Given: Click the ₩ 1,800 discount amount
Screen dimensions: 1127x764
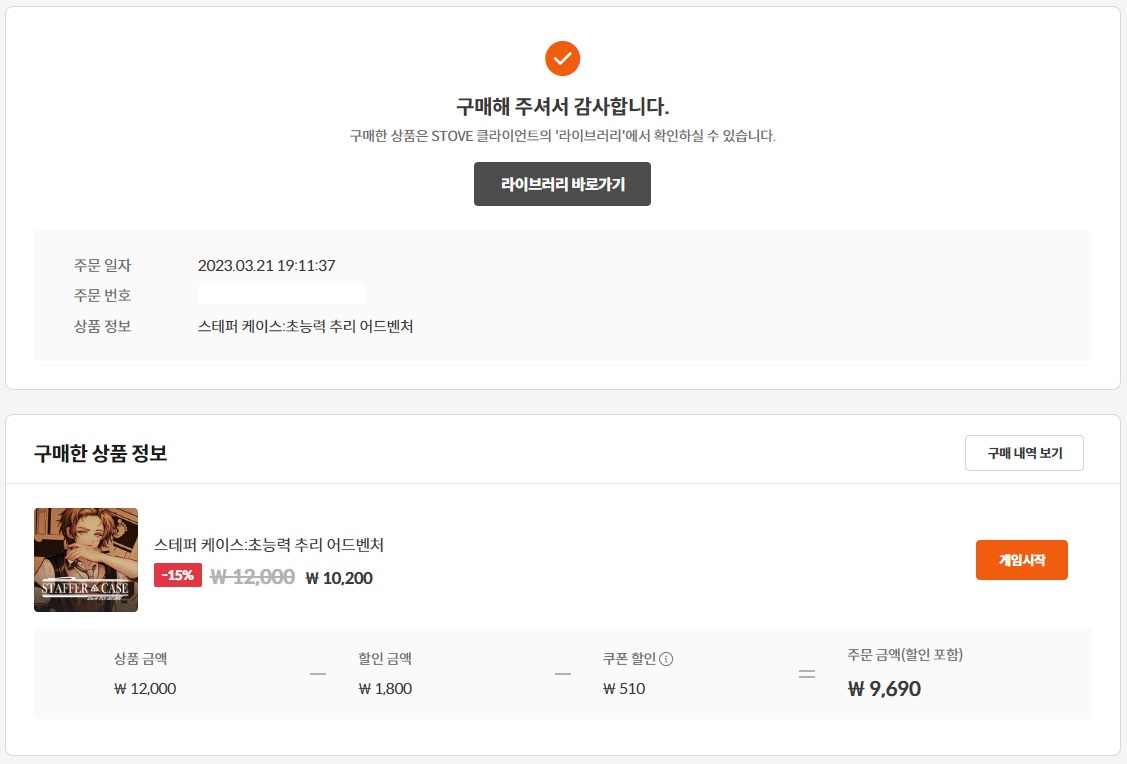Looking at the screenshot, I should click(385, 688).
